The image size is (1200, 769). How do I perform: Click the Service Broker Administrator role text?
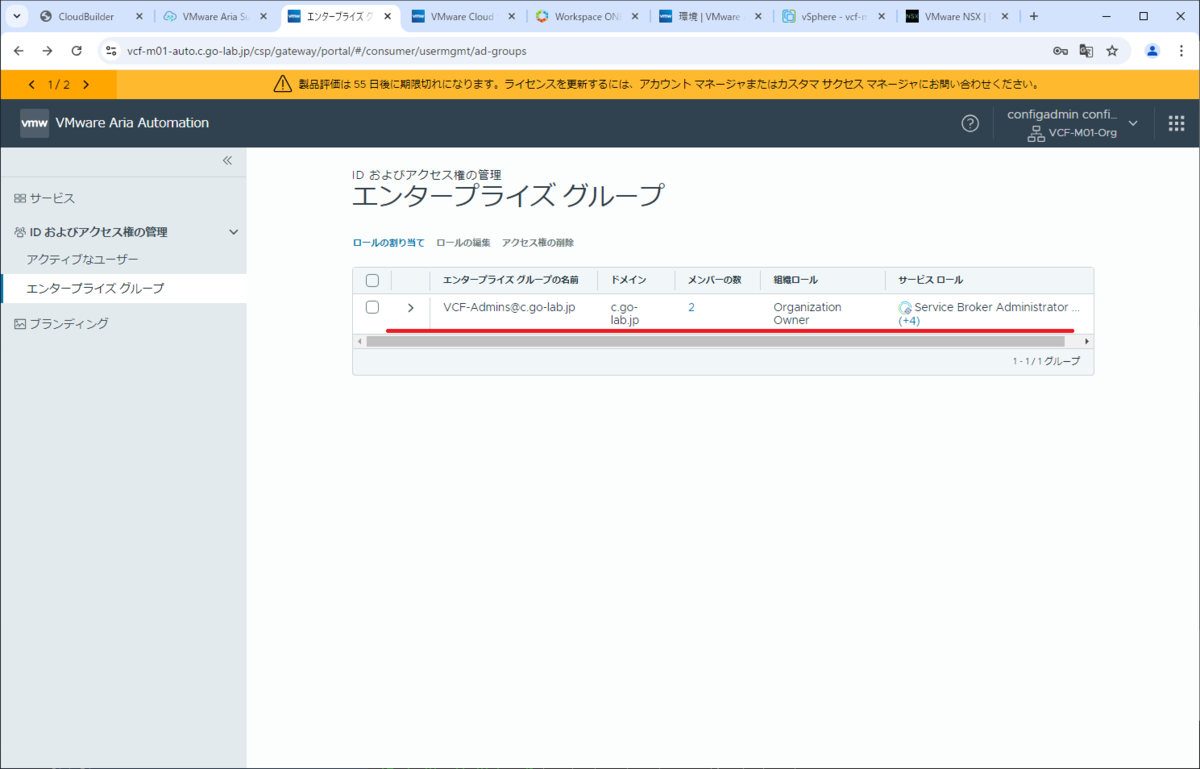991,307
